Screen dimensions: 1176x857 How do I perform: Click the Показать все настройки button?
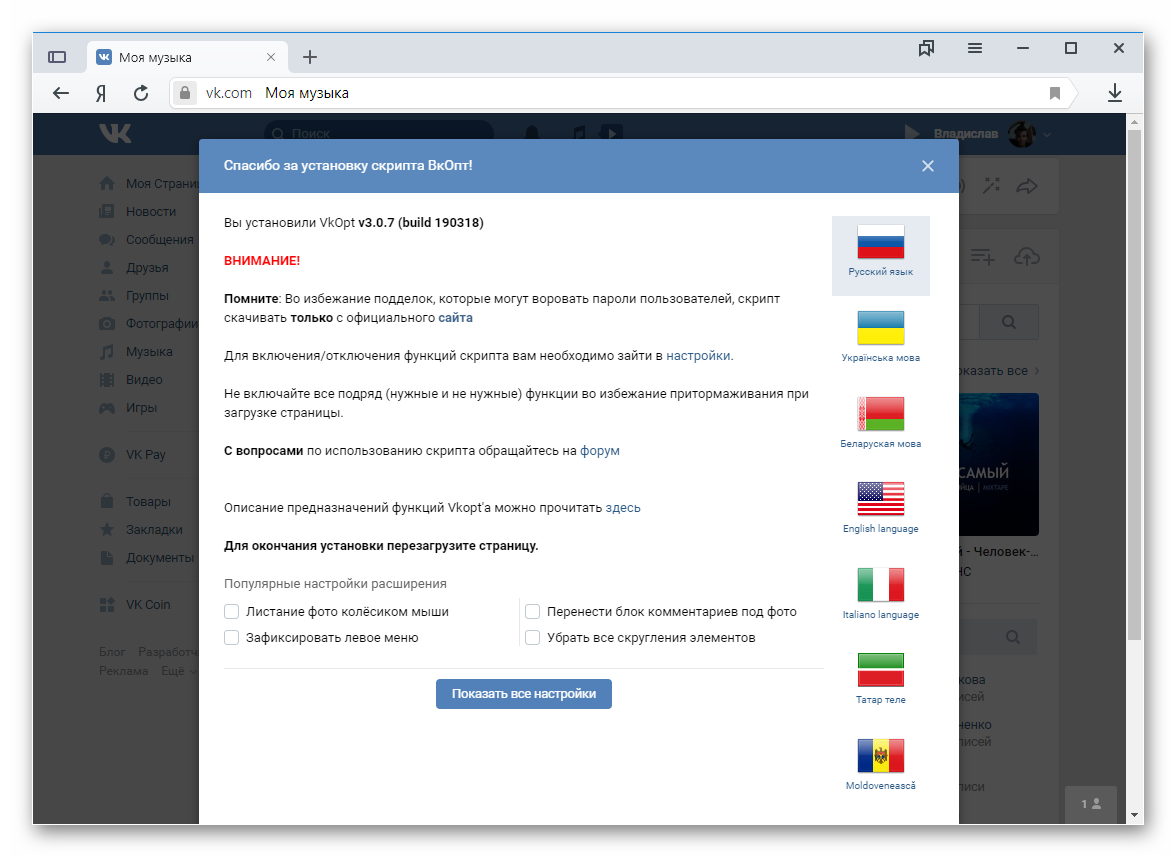coord(523,694)
